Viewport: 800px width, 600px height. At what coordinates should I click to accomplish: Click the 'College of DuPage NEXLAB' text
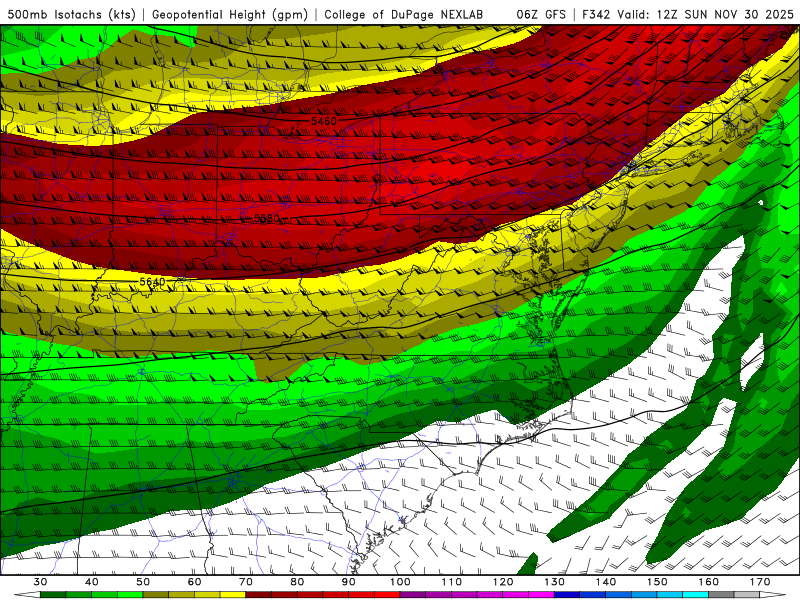tap(404, 14)
